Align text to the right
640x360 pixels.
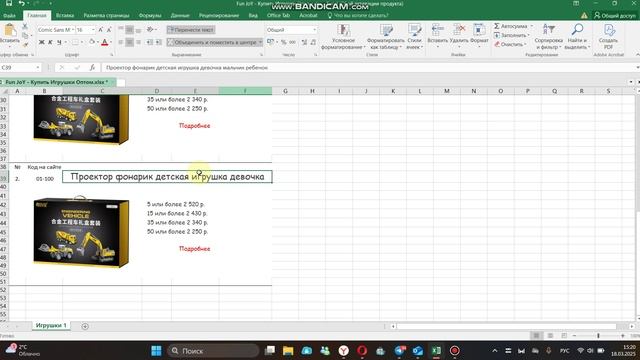pyautogui.click(x=138, y=42)
